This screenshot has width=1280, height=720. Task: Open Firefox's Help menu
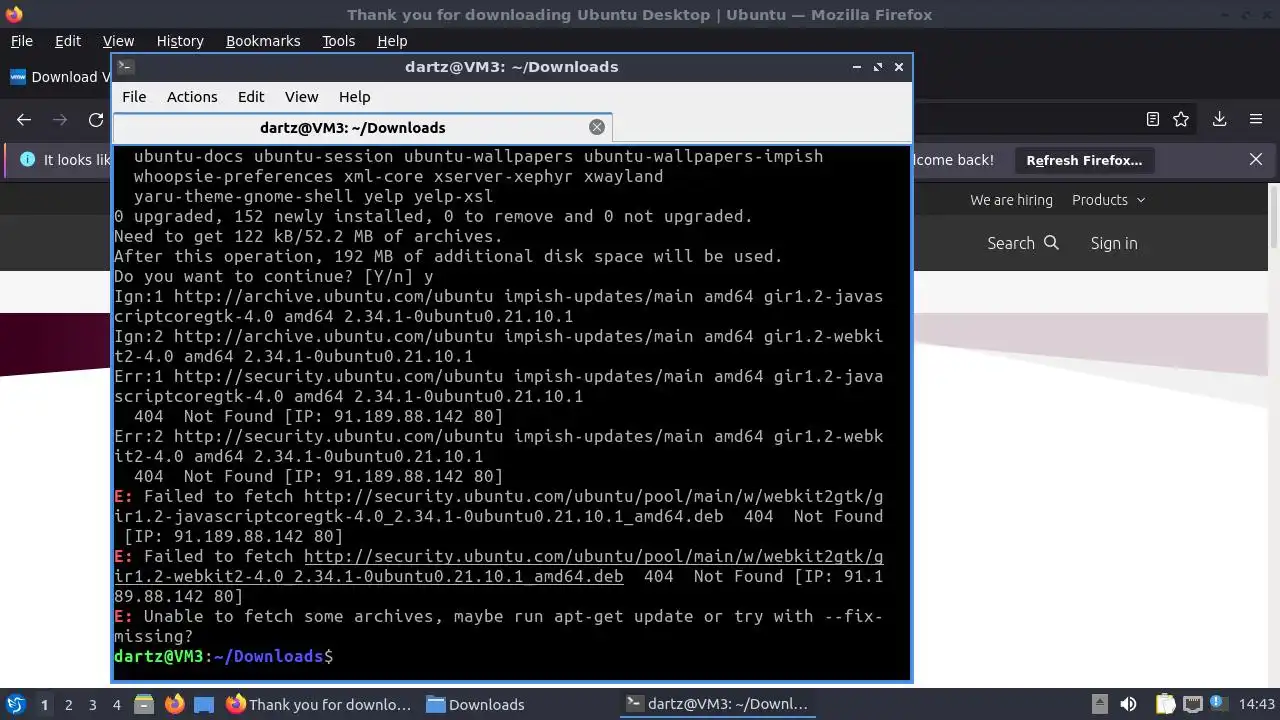(392, 41)
